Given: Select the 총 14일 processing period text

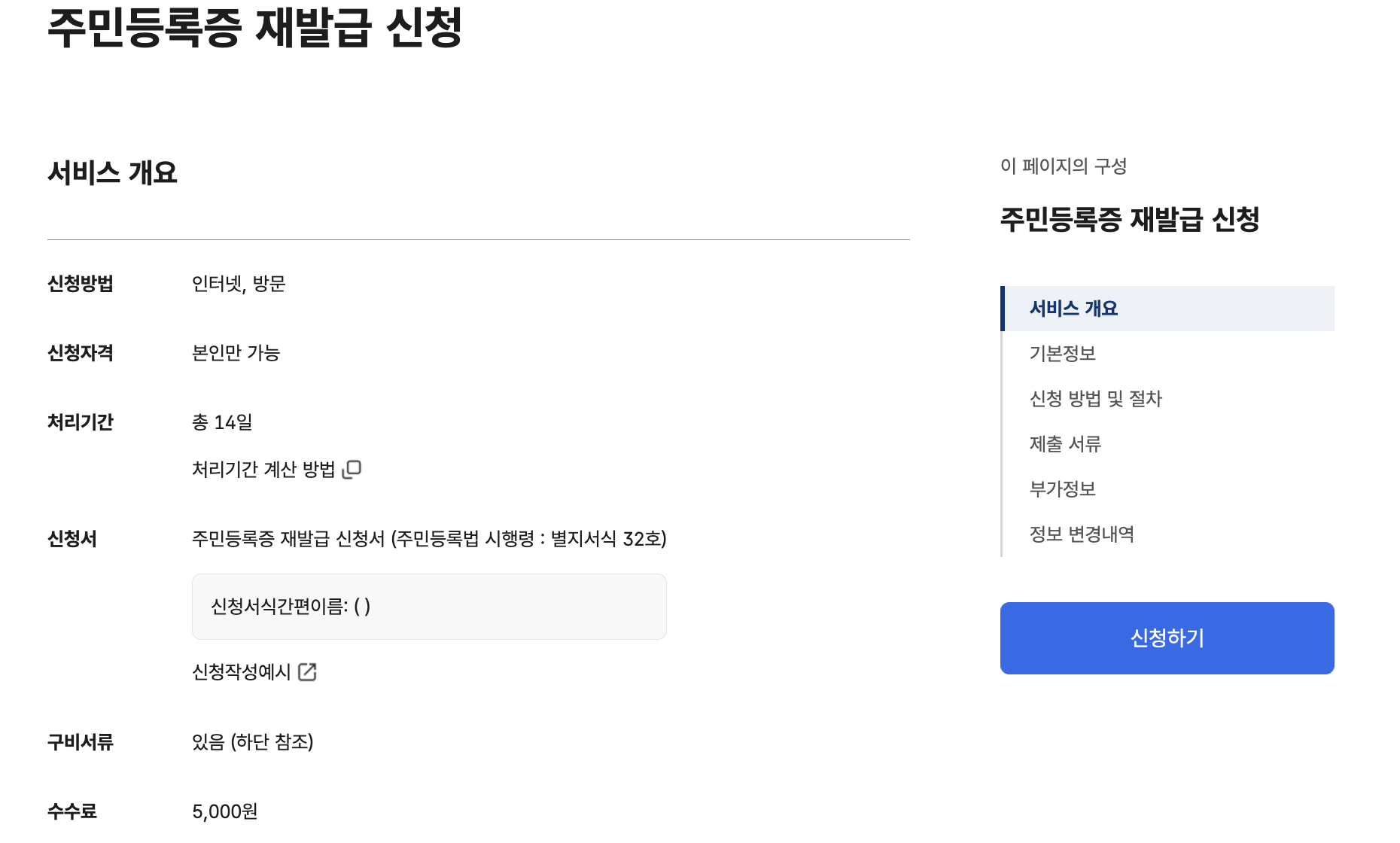Looking at the screenshot, I should click(223, 422).
